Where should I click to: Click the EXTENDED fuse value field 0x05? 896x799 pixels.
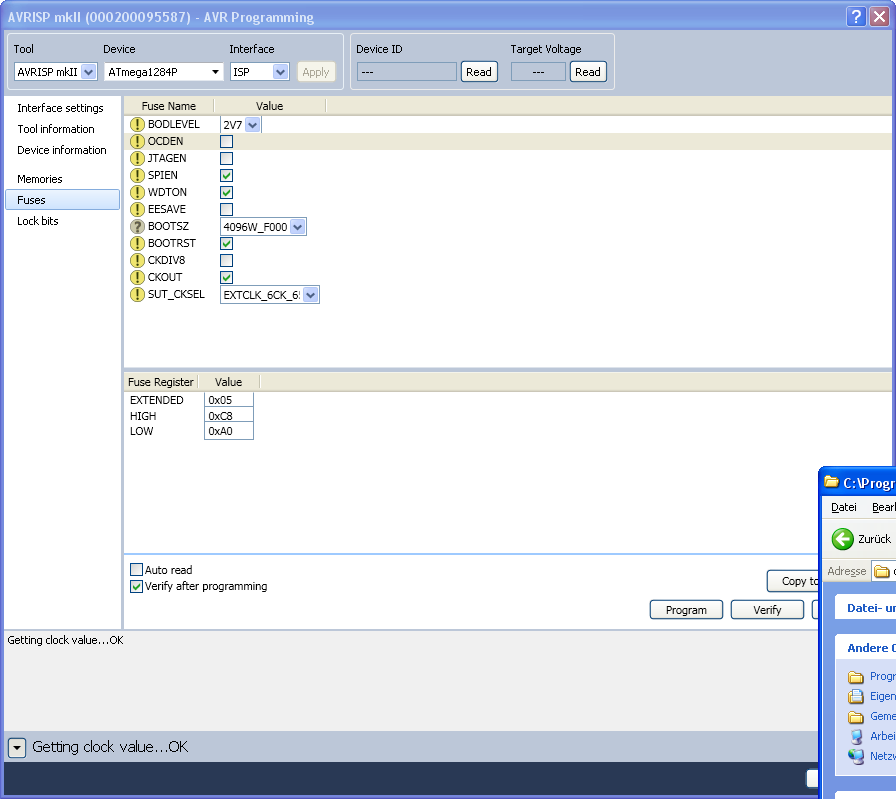[x=229, y=400]
